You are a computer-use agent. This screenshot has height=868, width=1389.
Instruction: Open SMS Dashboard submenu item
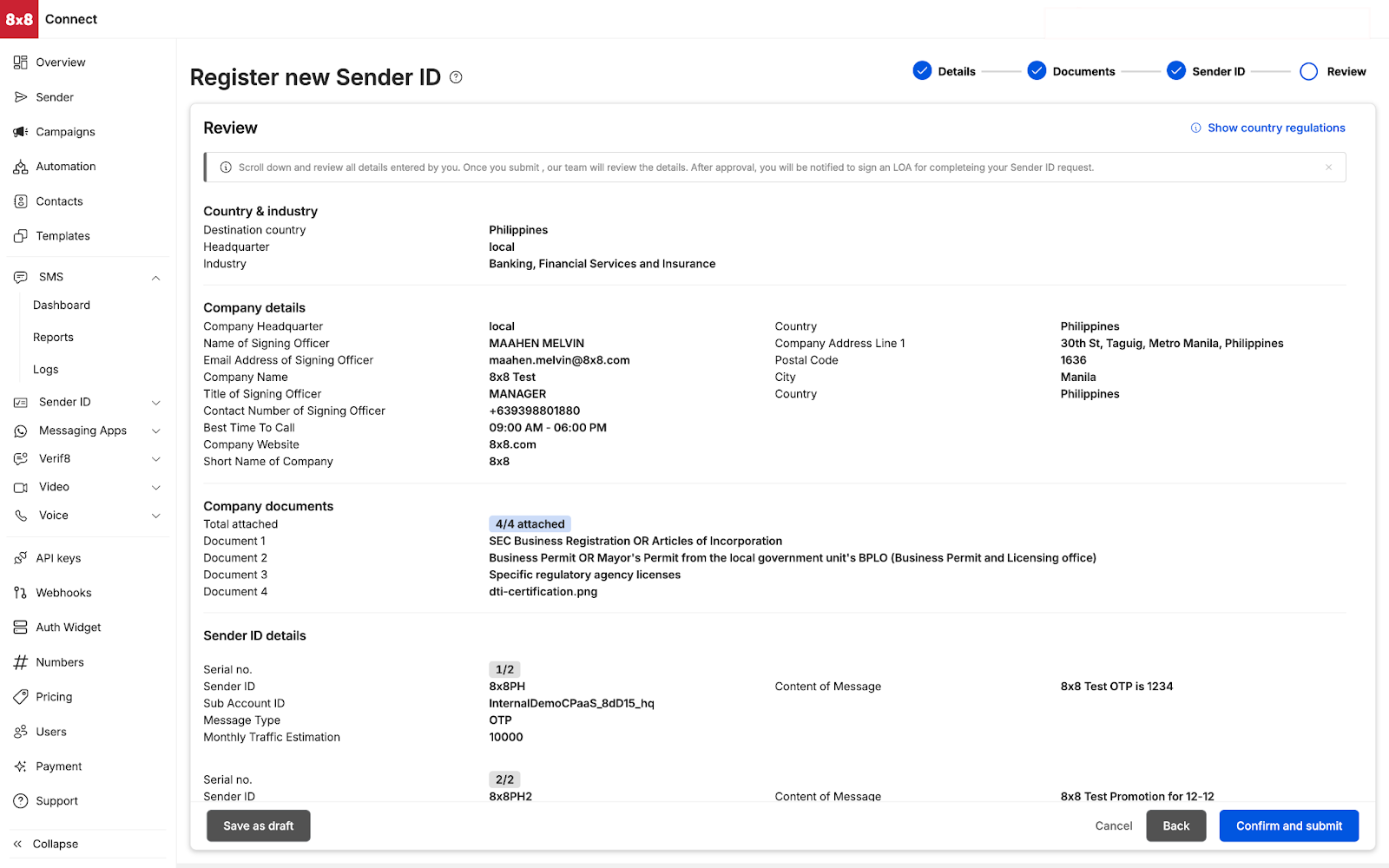pos(62,306)
